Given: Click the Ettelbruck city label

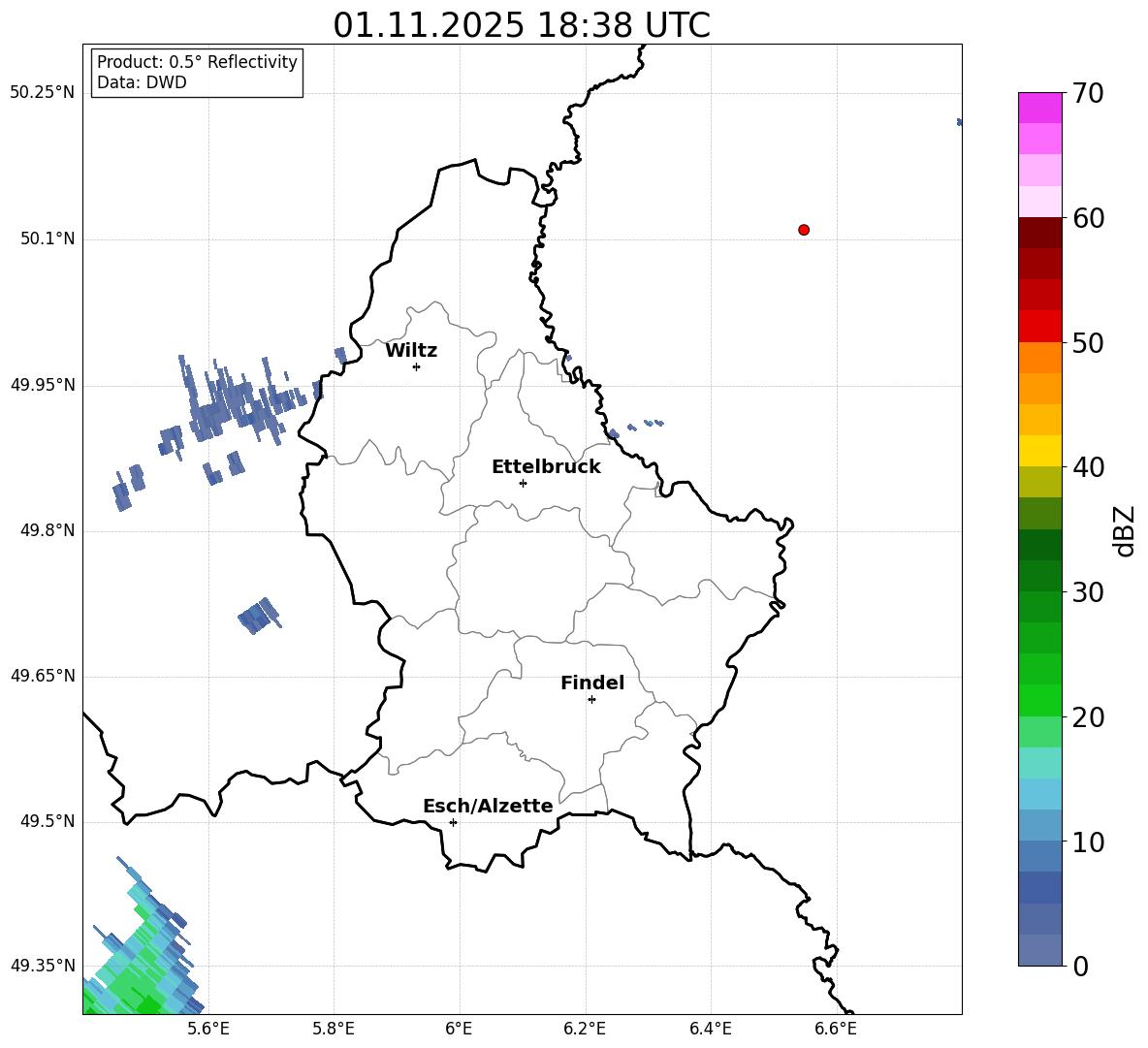Looking at the screenshot, I should (x=546, y=467).
